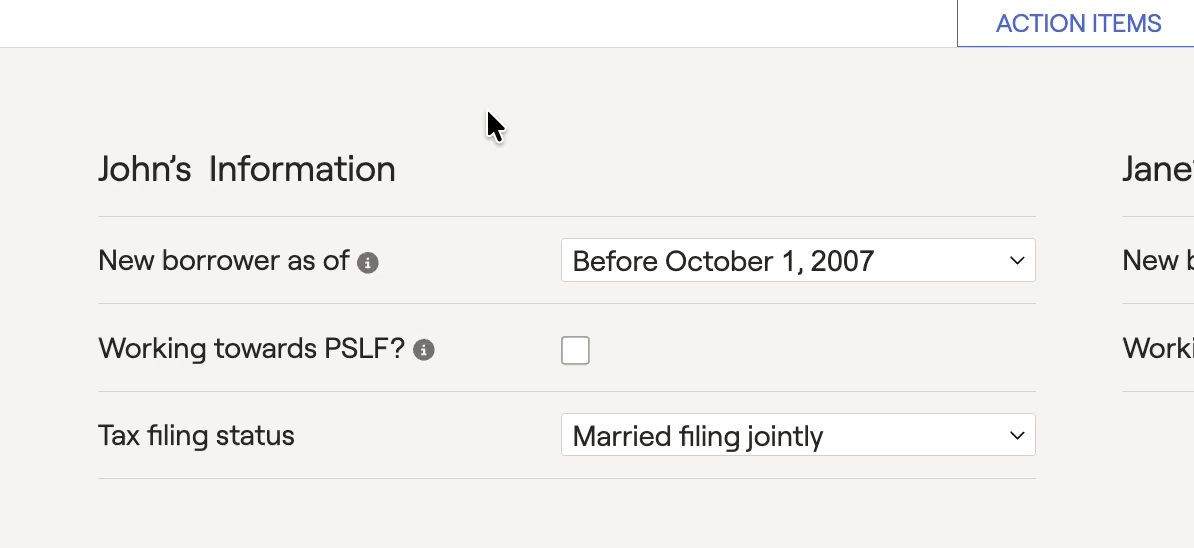Click info icon next to Working towards PSLF?

[423, 350]
